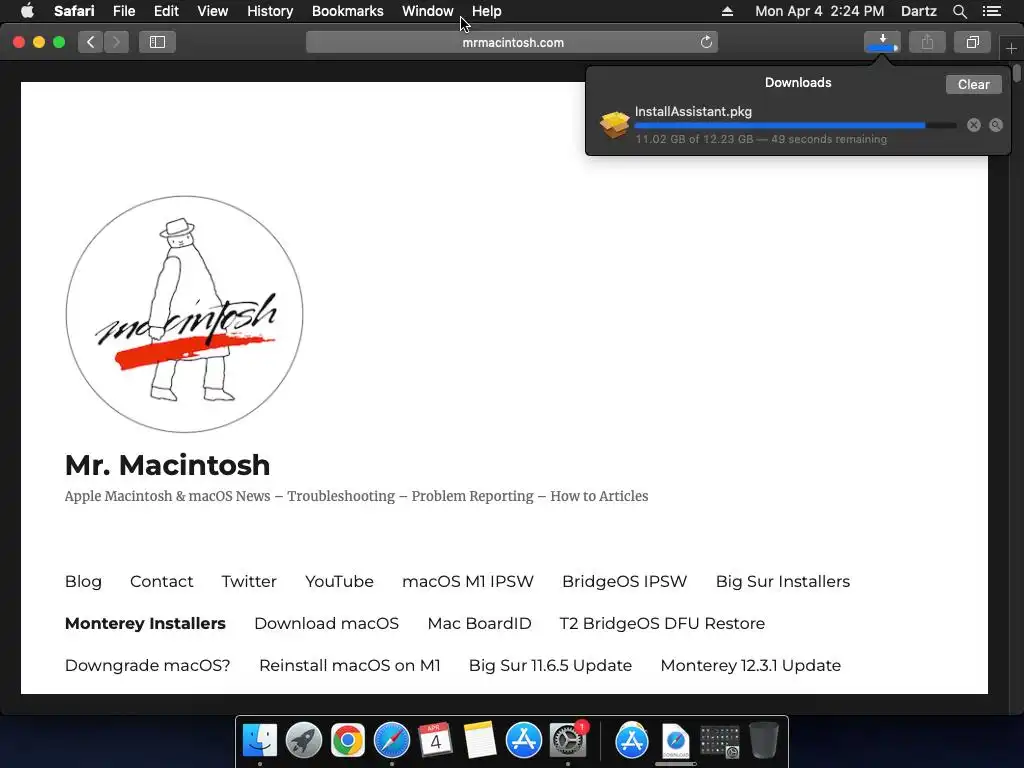Screen dimensions: 1024x768
Task: Open Reinstall macOS on M1 link
Action: pyautogui.click(x=349, y=665)
